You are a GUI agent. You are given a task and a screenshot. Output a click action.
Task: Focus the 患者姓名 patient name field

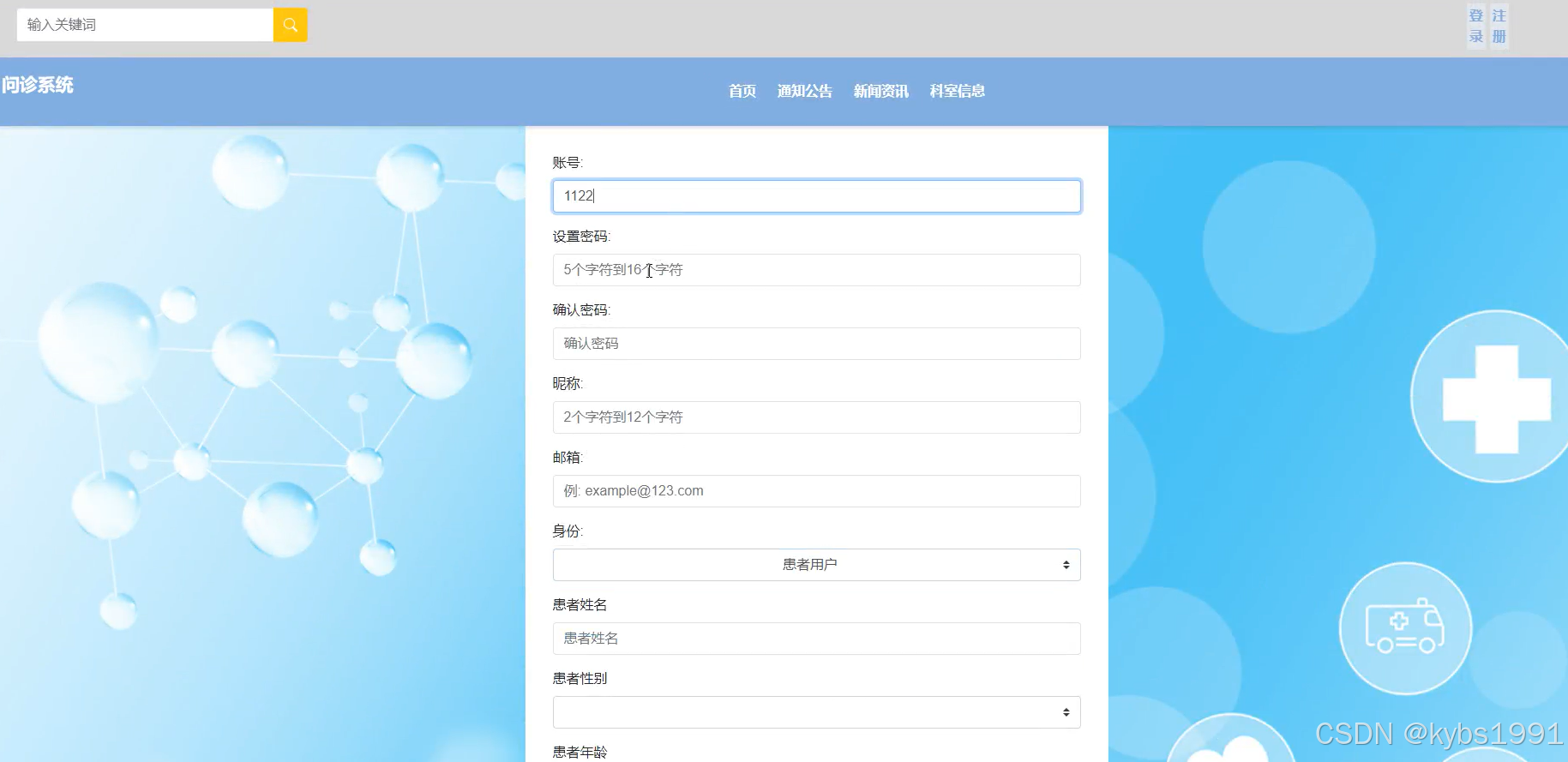point(816,639)
